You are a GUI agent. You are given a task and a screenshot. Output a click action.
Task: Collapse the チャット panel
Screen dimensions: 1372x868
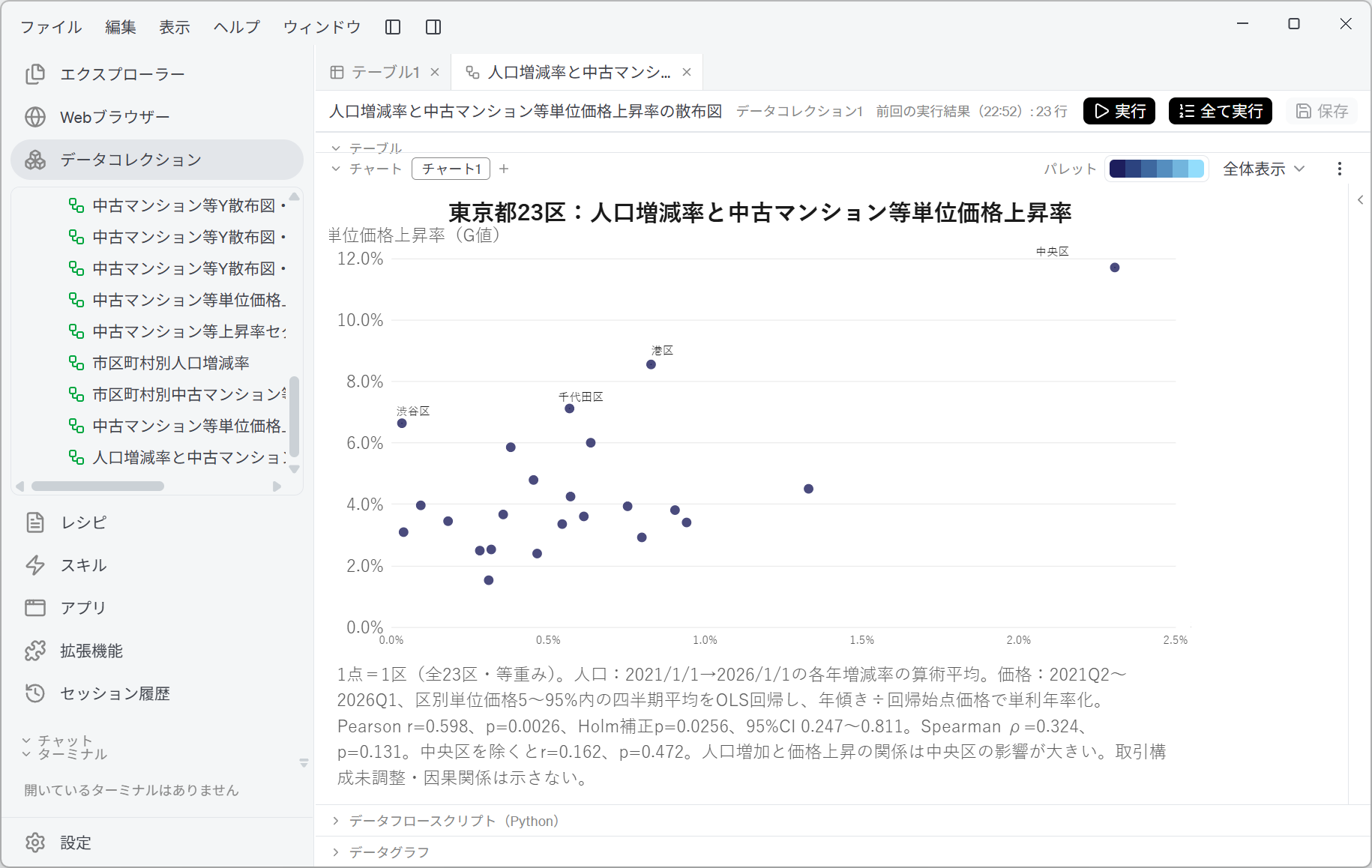pyautogui.click(x=26, y=741)
